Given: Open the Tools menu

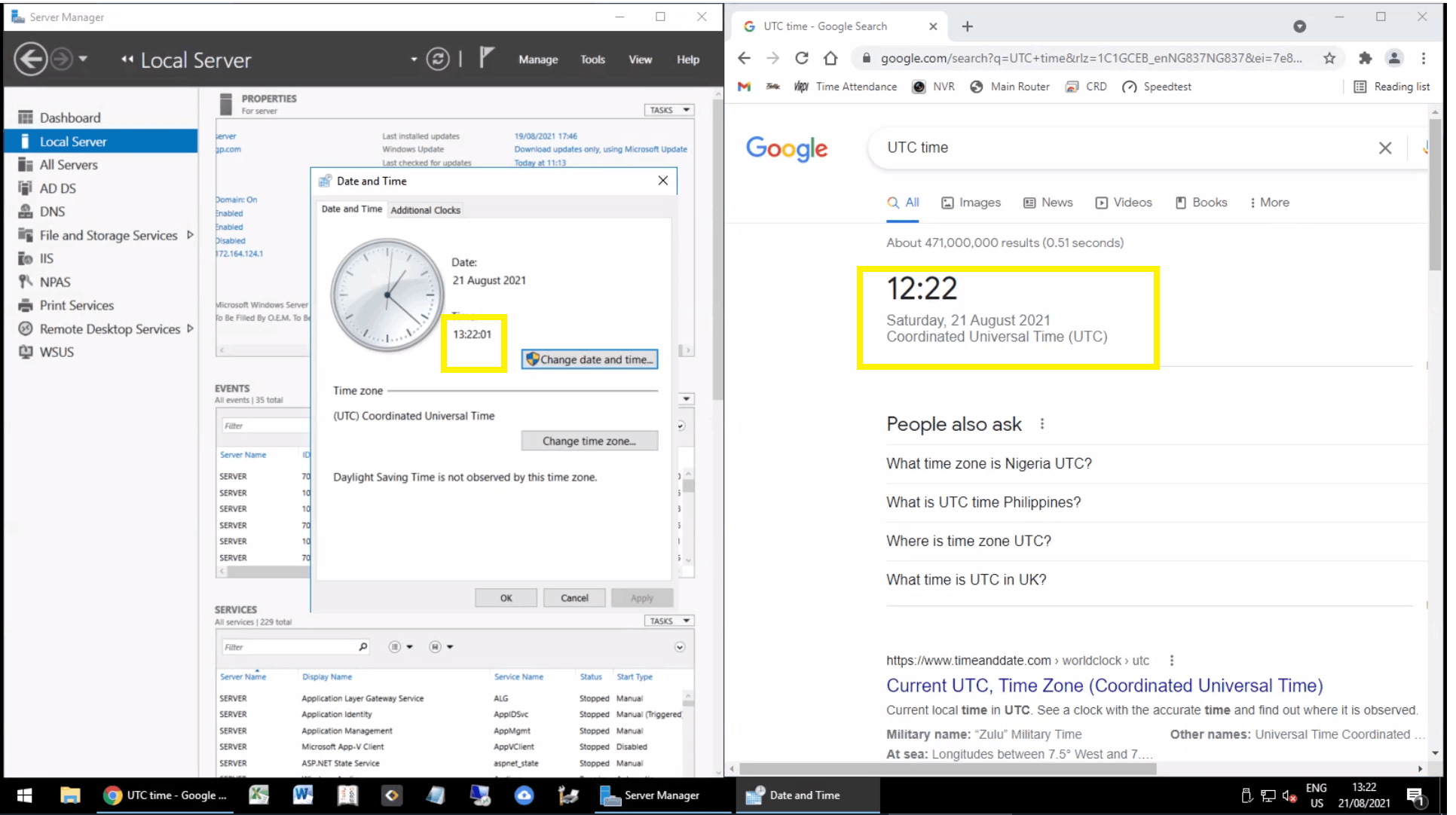Looking at the screenshot, I should click(592, 60).
